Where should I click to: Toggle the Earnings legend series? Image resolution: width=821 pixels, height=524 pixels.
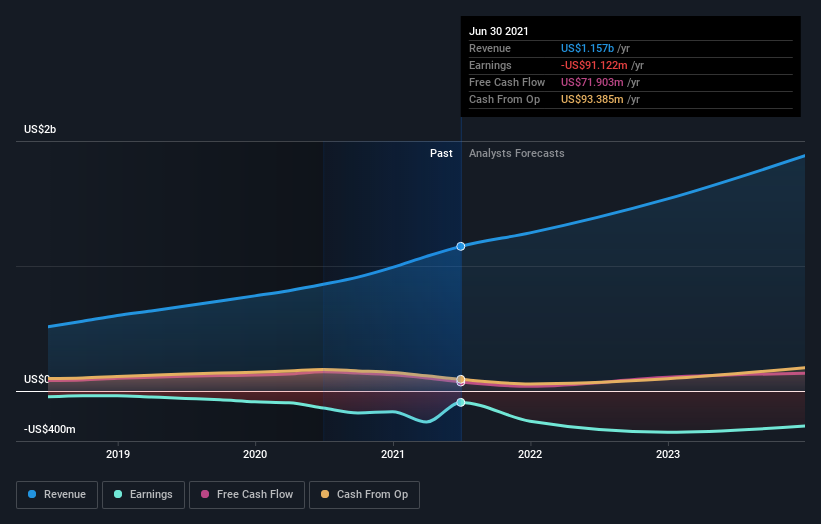click(143, 495)
